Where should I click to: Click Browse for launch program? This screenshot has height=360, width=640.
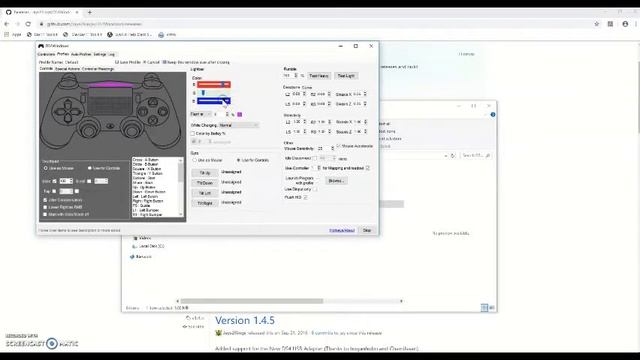tap(336, 180)
